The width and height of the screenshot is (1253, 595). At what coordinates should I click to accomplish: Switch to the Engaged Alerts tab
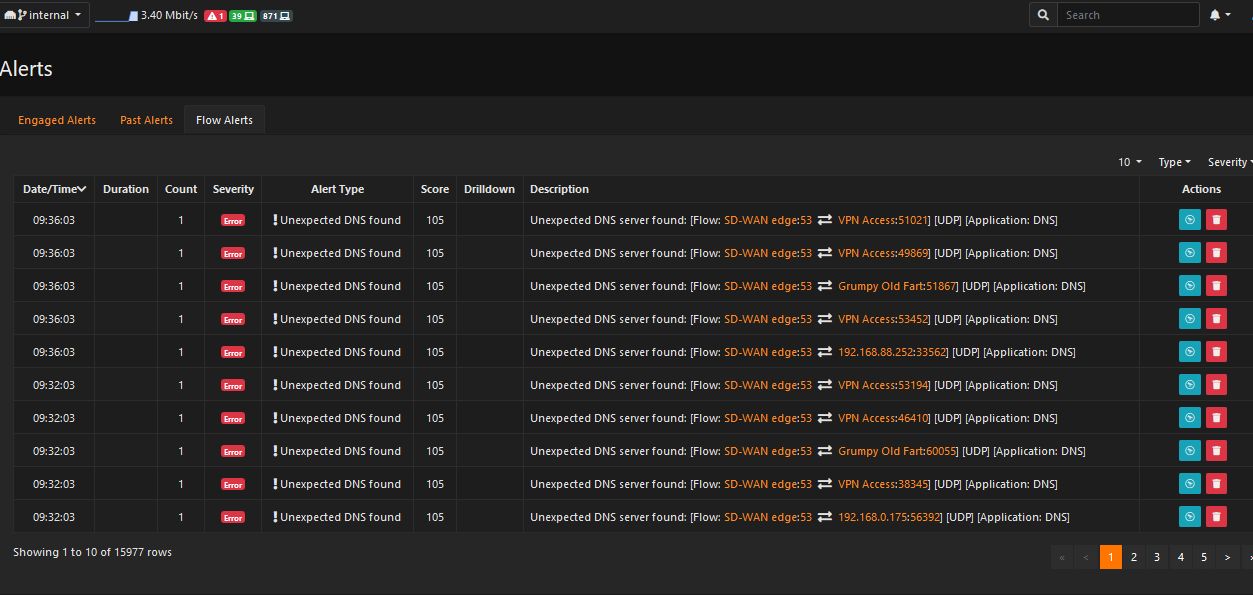56,119
